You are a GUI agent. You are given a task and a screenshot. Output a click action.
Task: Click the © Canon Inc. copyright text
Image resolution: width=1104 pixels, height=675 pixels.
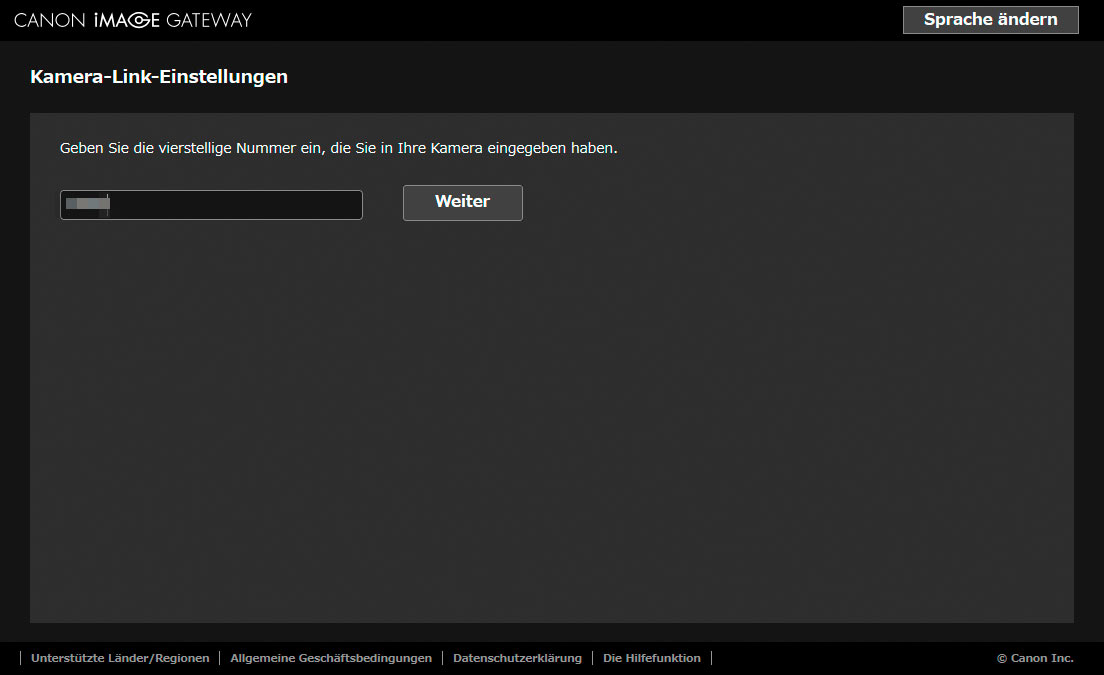(1035, 658)
